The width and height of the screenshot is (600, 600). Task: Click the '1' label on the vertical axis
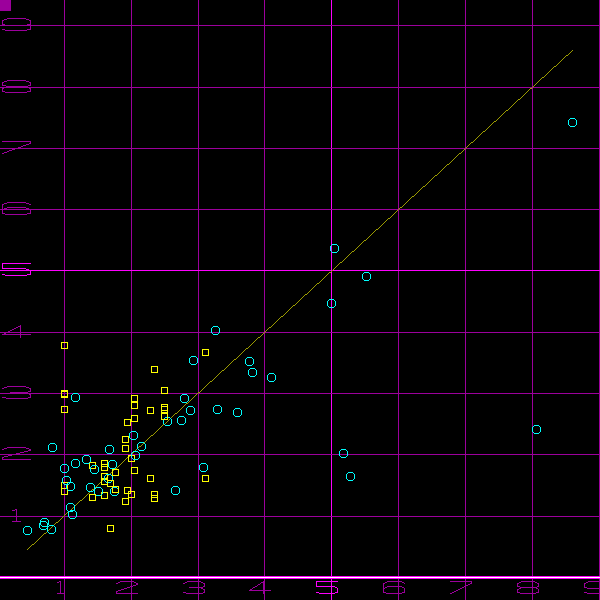pos(15,515)
